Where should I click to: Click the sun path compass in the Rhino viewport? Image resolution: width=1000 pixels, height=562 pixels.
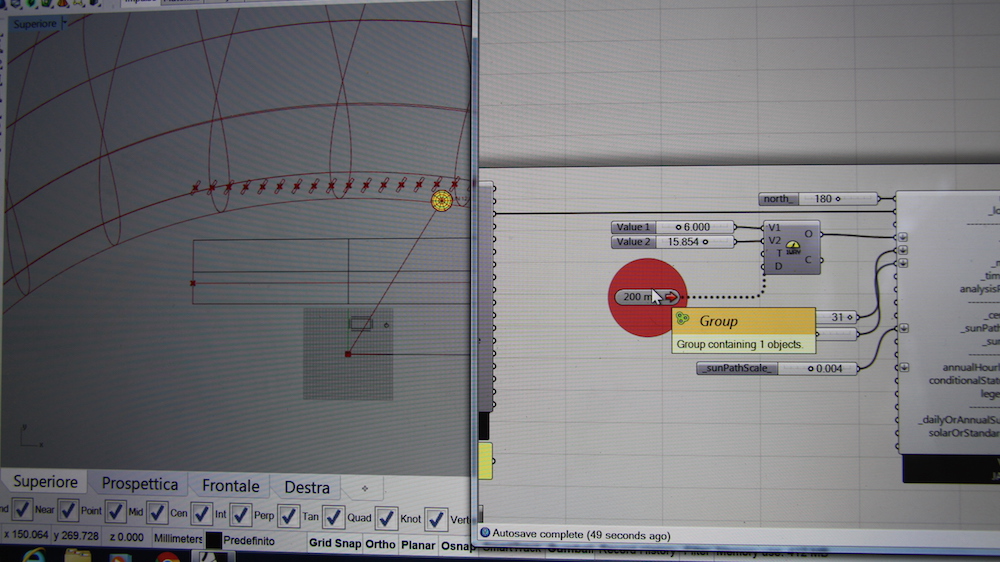[441, 201]
